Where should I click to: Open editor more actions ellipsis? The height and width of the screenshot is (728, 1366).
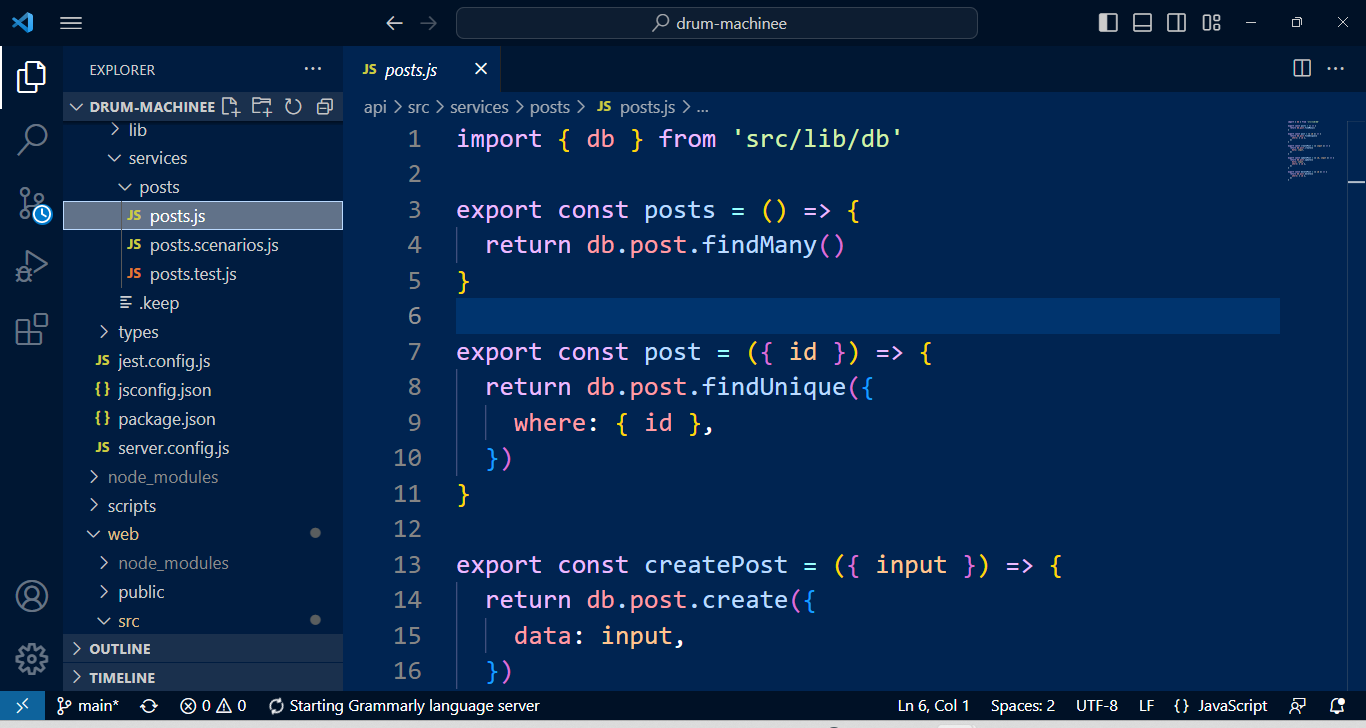tap(1336, 68)
